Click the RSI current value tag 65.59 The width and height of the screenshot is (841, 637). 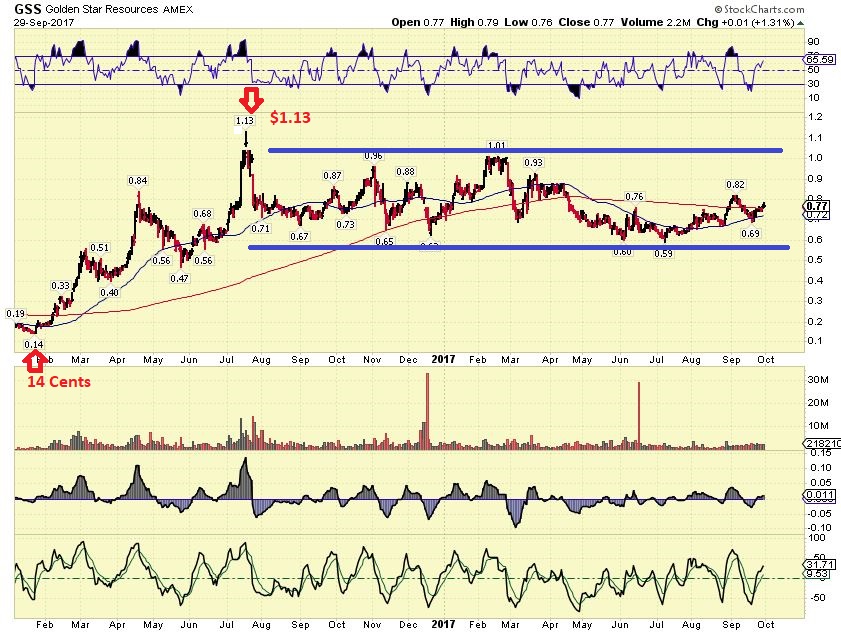tap(820, 60)
